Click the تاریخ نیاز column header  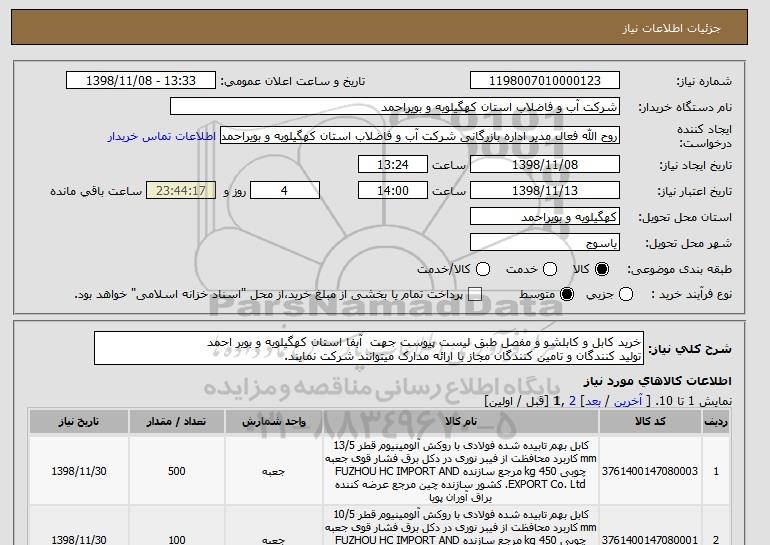pos(79,422)
